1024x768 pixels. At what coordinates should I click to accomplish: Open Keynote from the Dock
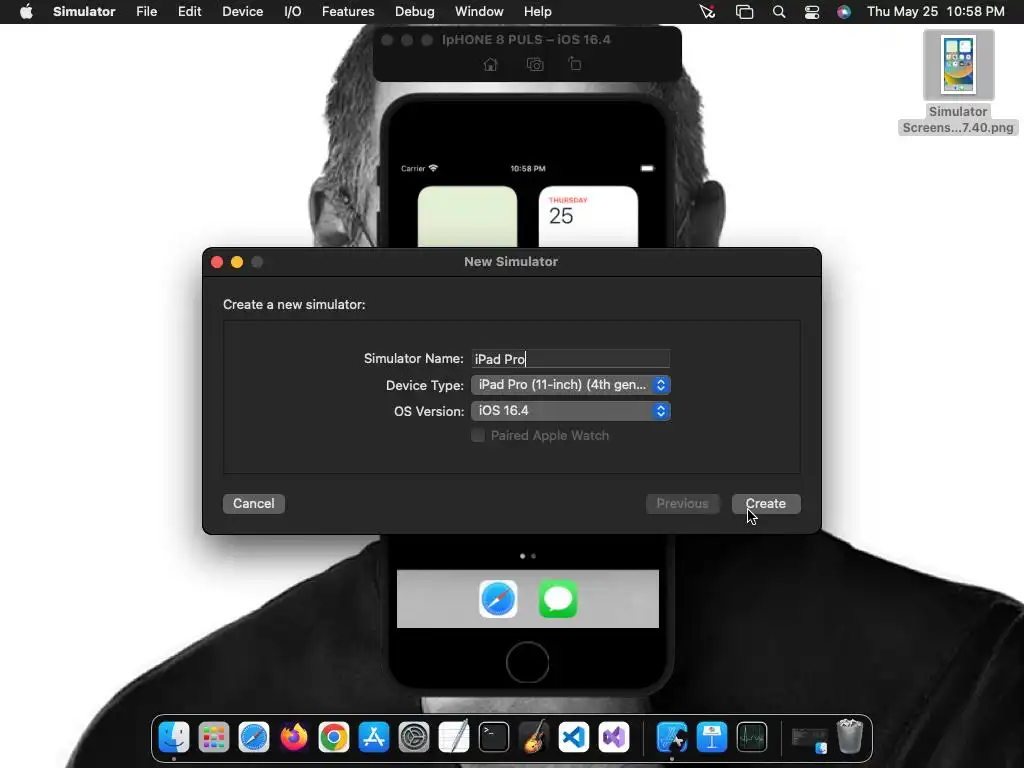point(712,737)
